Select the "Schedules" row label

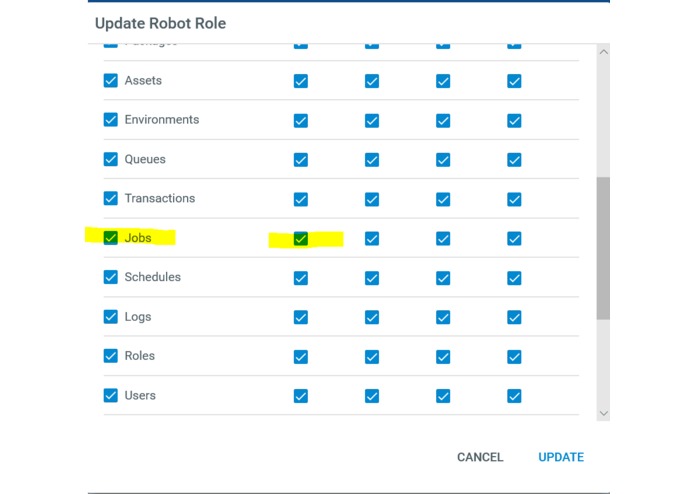pos(152,277)
